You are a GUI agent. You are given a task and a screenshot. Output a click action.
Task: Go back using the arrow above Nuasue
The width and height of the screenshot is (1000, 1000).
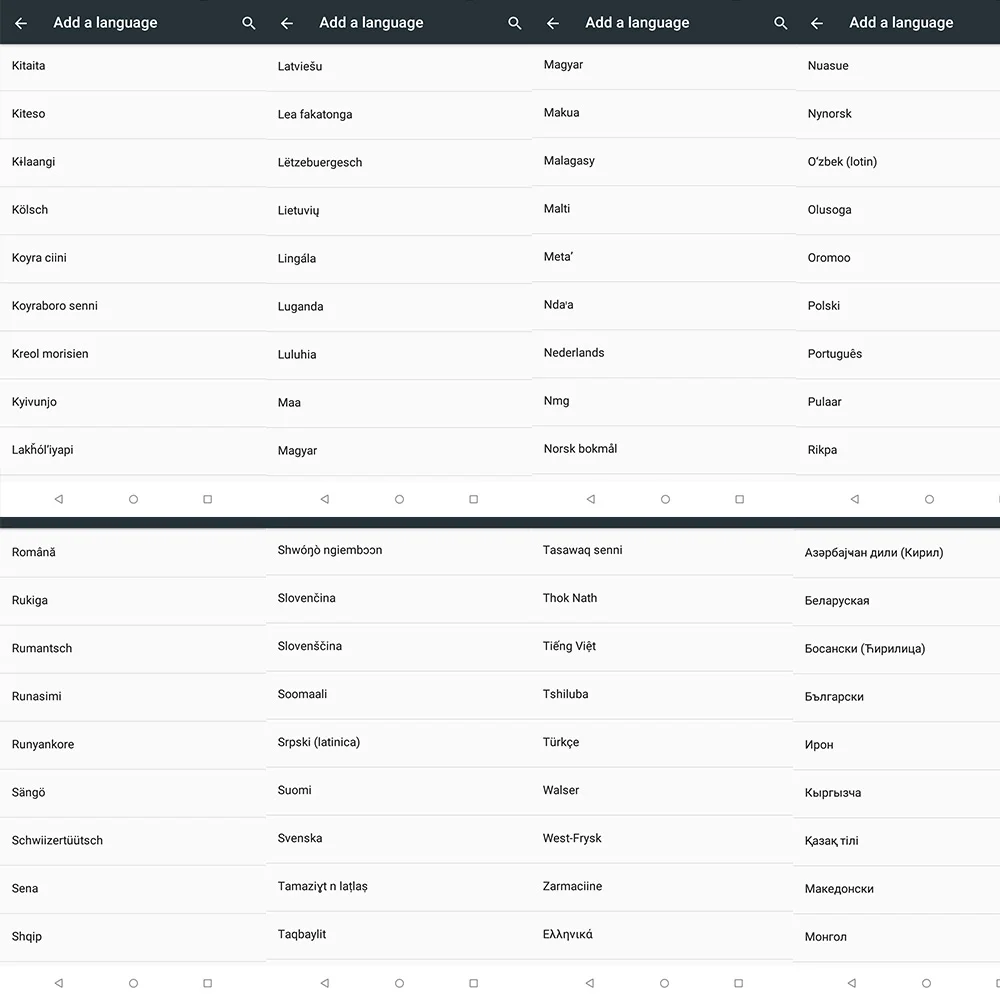click(817, 24)
